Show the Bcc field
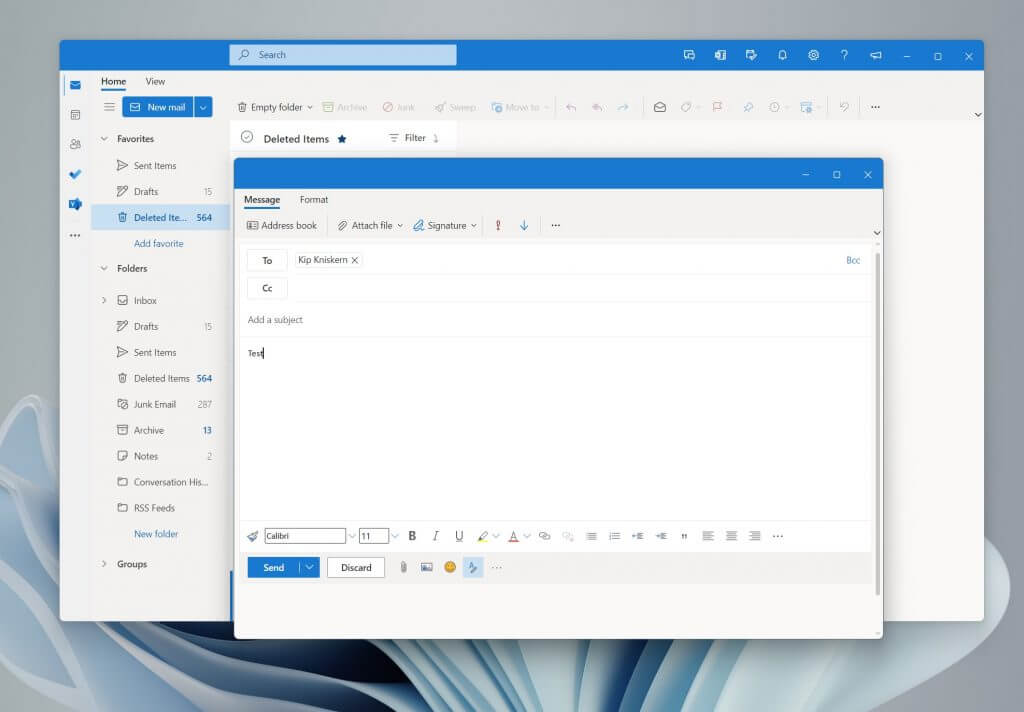 [x=853, y=260]
